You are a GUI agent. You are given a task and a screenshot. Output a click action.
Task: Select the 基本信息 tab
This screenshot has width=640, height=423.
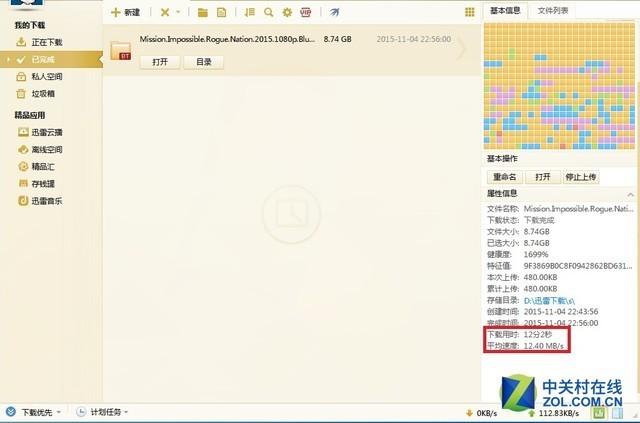point(503,10)
